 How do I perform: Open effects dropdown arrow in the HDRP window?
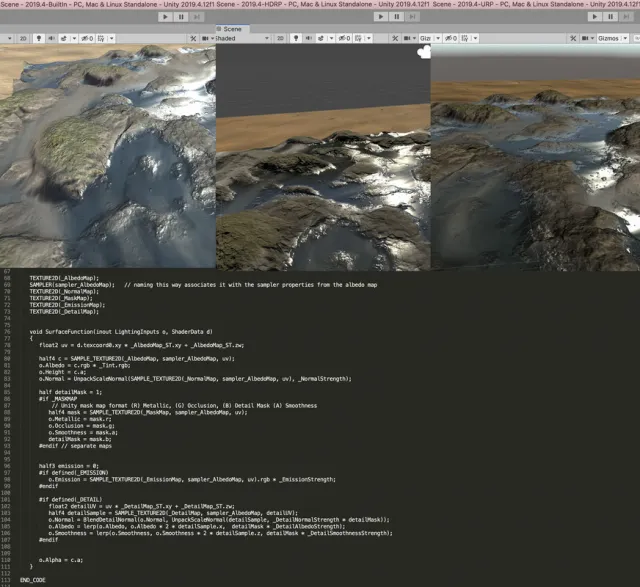[x=331, y=38]
